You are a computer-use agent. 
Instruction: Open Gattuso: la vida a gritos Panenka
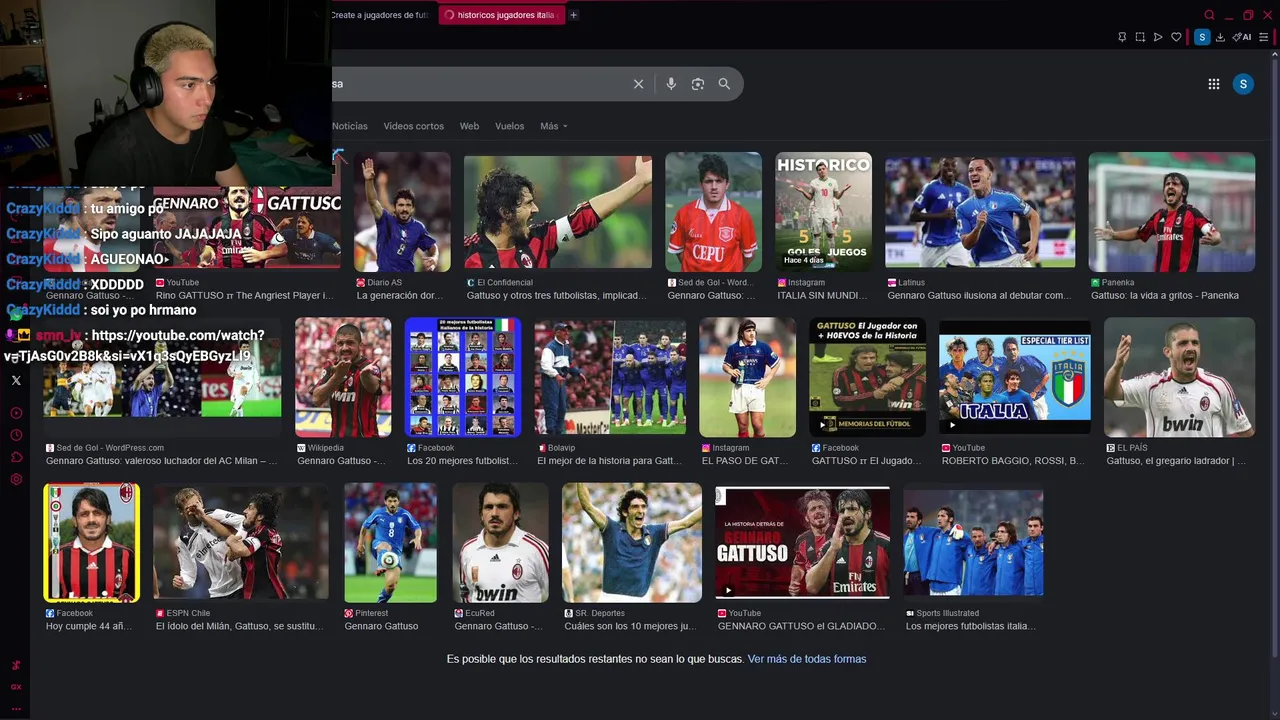(x=1165, y=295)
